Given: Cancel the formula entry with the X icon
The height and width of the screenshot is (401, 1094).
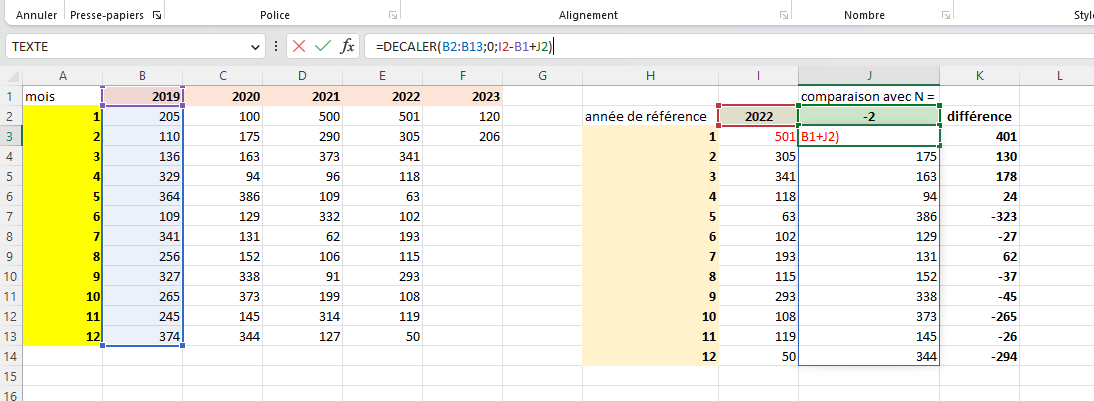Looking at the screenshot, I should [298, 46].
